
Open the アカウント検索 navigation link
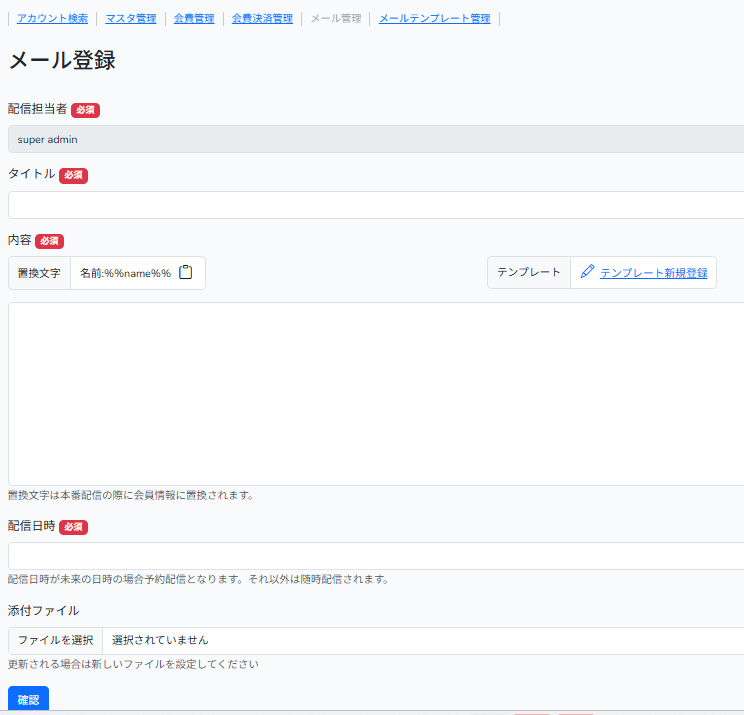pyautogui.click(x=52, y=18)
